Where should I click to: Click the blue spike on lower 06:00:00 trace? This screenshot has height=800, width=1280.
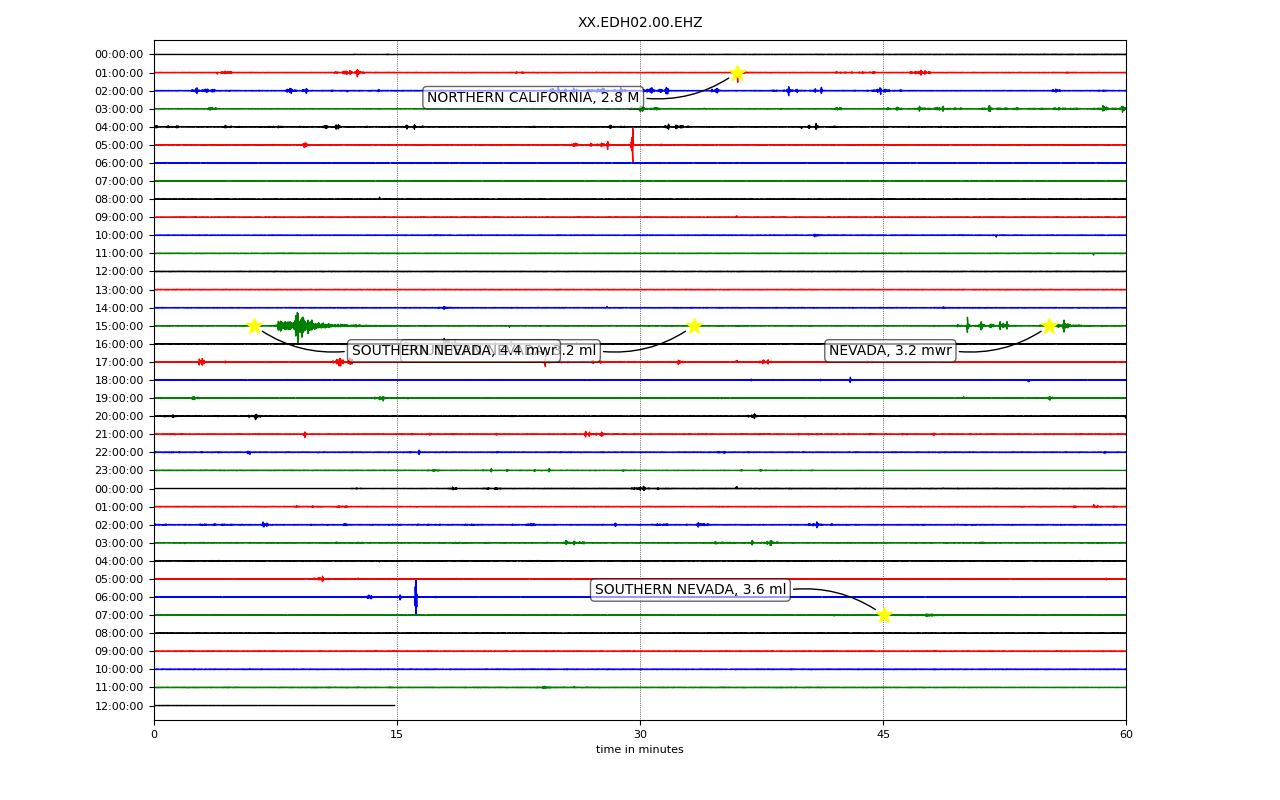click(x=416, y=597)
